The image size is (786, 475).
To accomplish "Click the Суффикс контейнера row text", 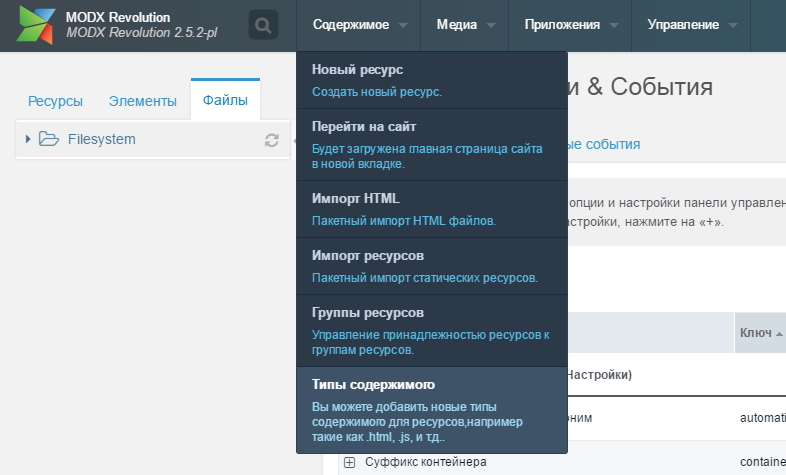I will [x=426, y=462].
